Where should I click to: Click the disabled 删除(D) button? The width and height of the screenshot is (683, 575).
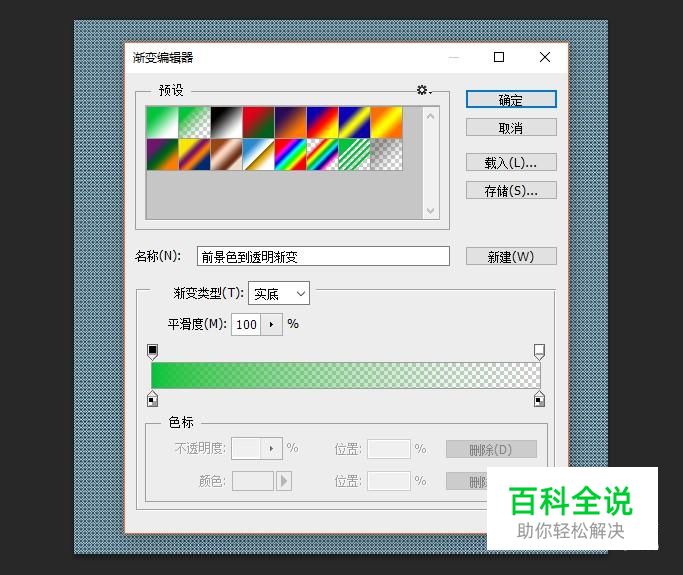tap(491, 449)
